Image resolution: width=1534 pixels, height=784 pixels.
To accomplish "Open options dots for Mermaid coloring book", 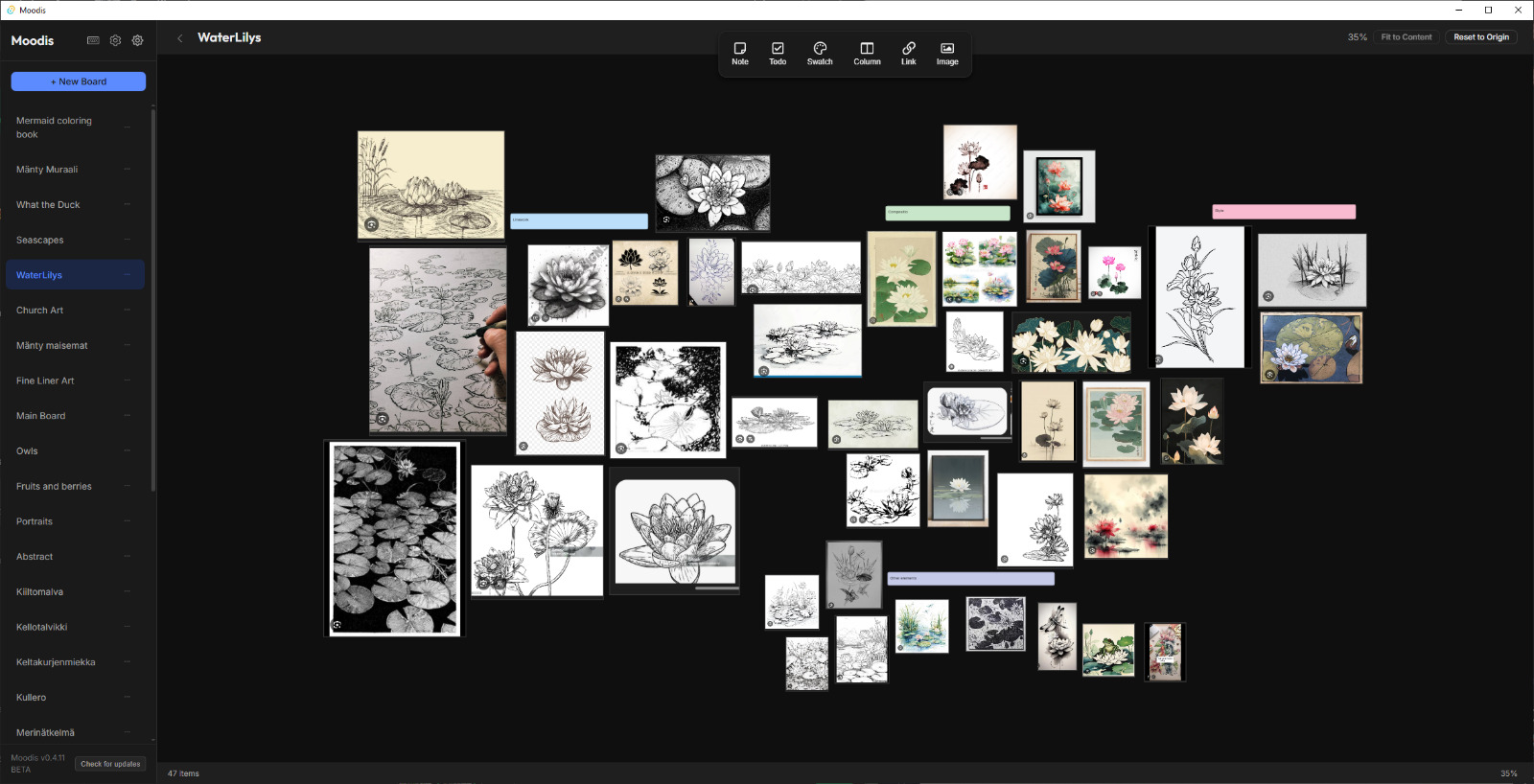I will [x=127, y=127].
